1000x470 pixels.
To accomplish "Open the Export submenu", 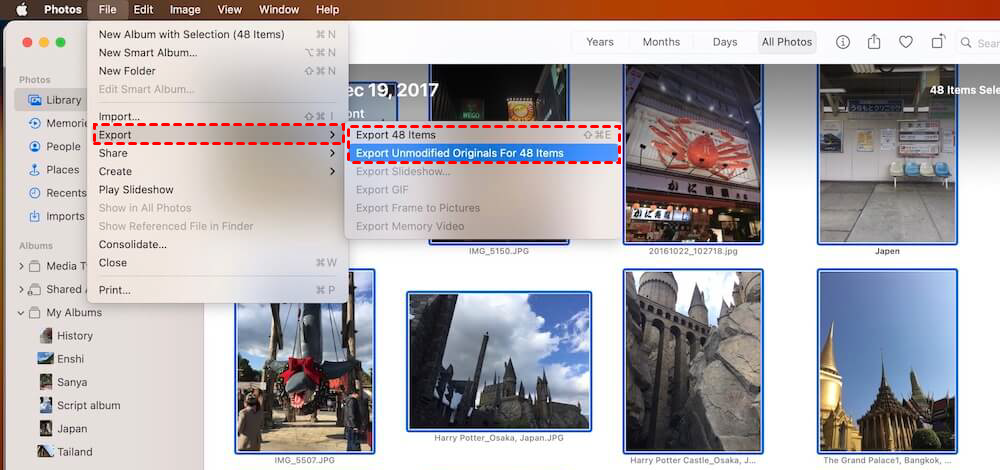I will tap(217, 135).
